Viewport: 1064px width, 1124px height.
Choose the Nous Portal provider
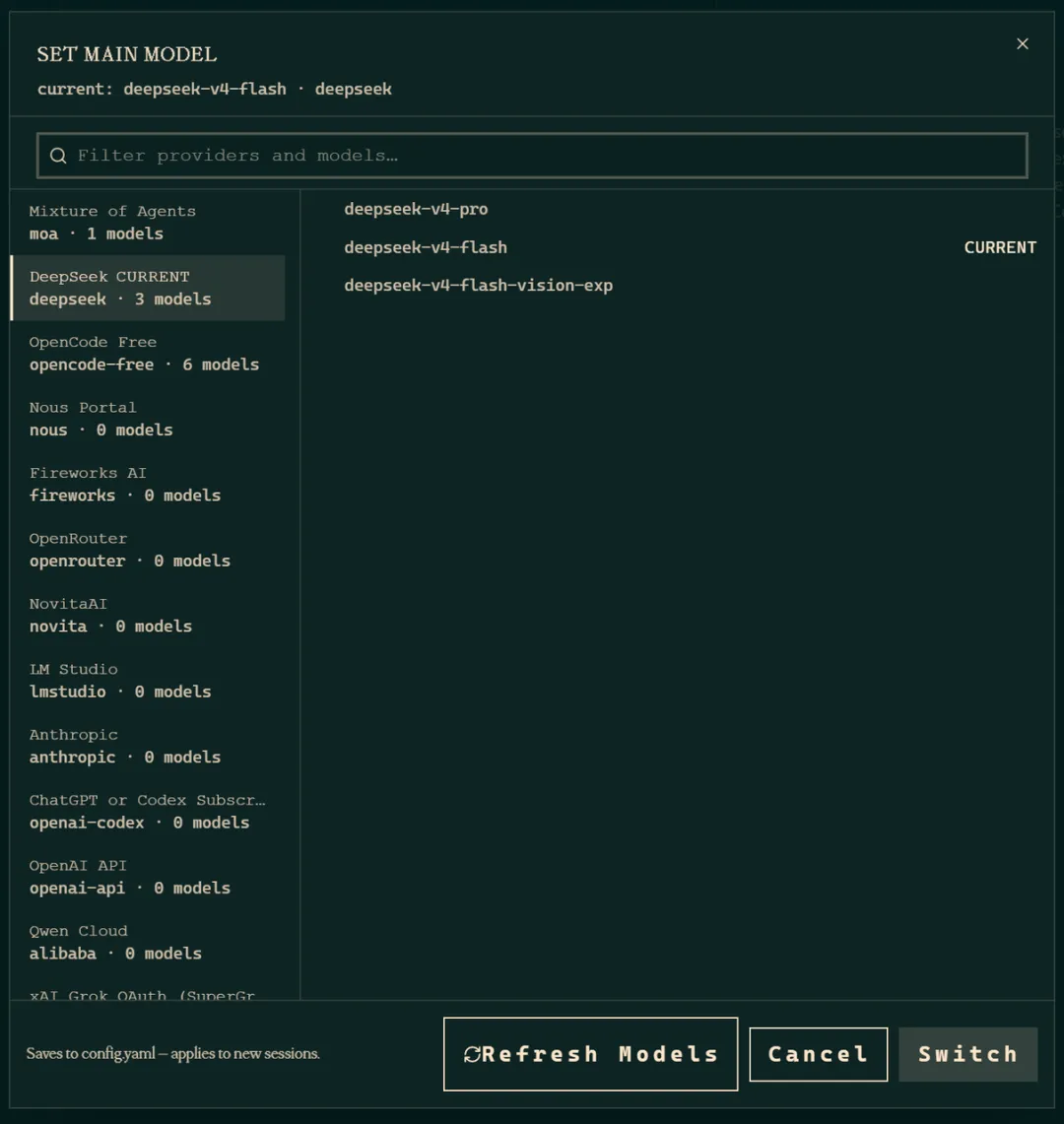coord(149,419)
